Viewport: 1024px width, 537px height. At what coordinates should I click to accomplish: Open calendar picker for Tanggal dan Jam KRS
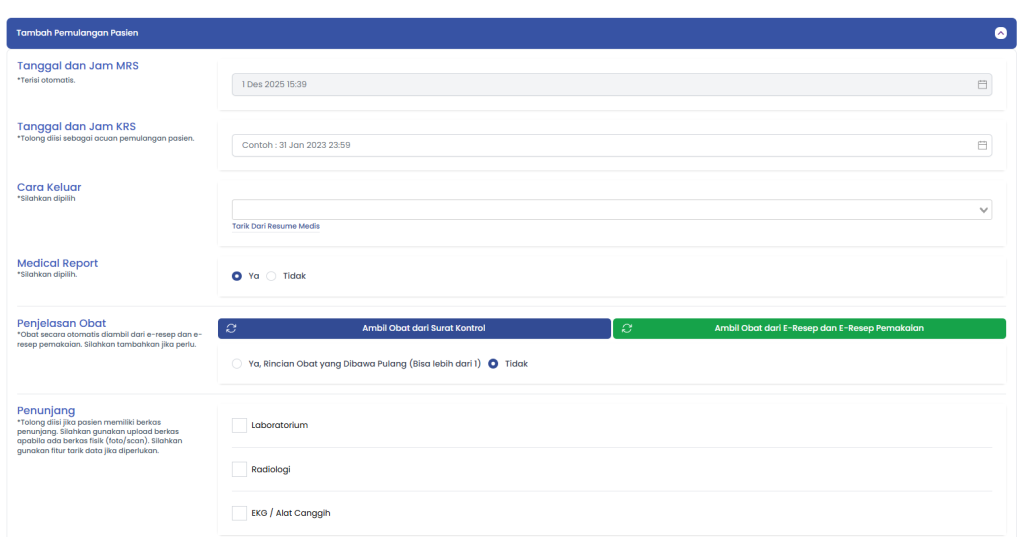coord(982,145)
